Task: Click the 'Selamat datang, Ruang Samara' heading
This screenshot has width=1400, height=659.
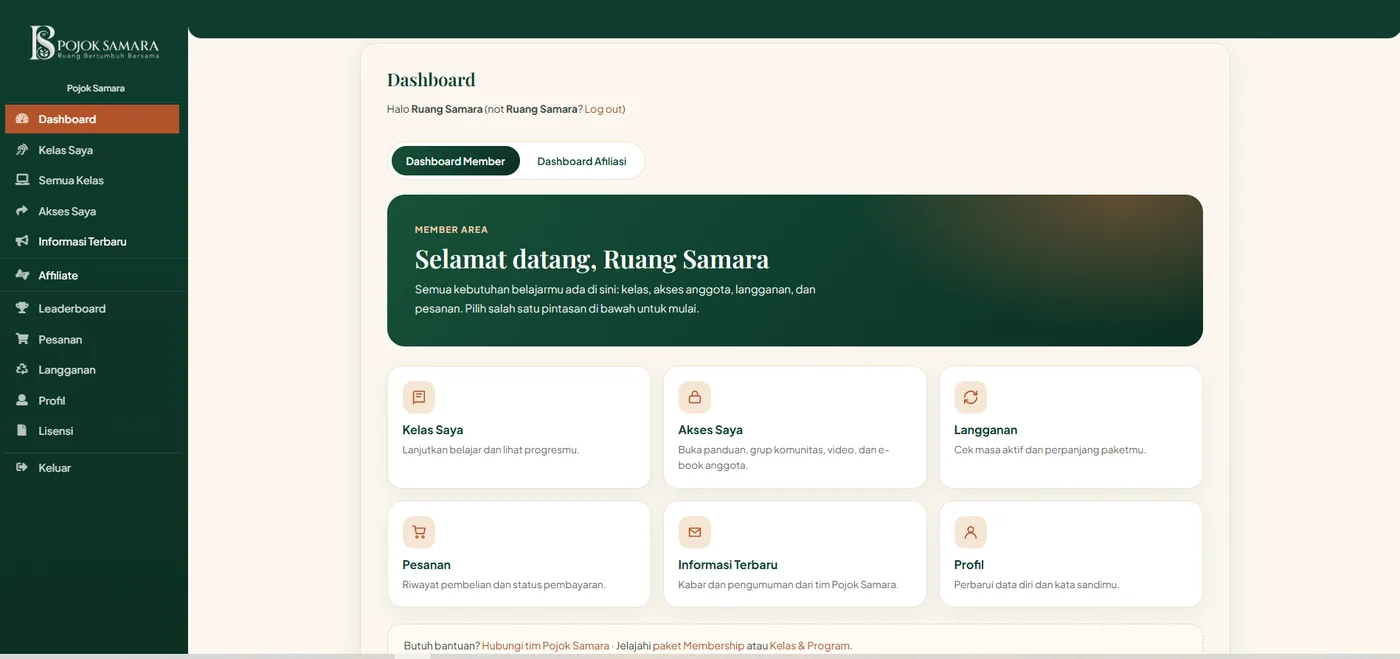Action: pyautogui.click(x=592, y=259)
